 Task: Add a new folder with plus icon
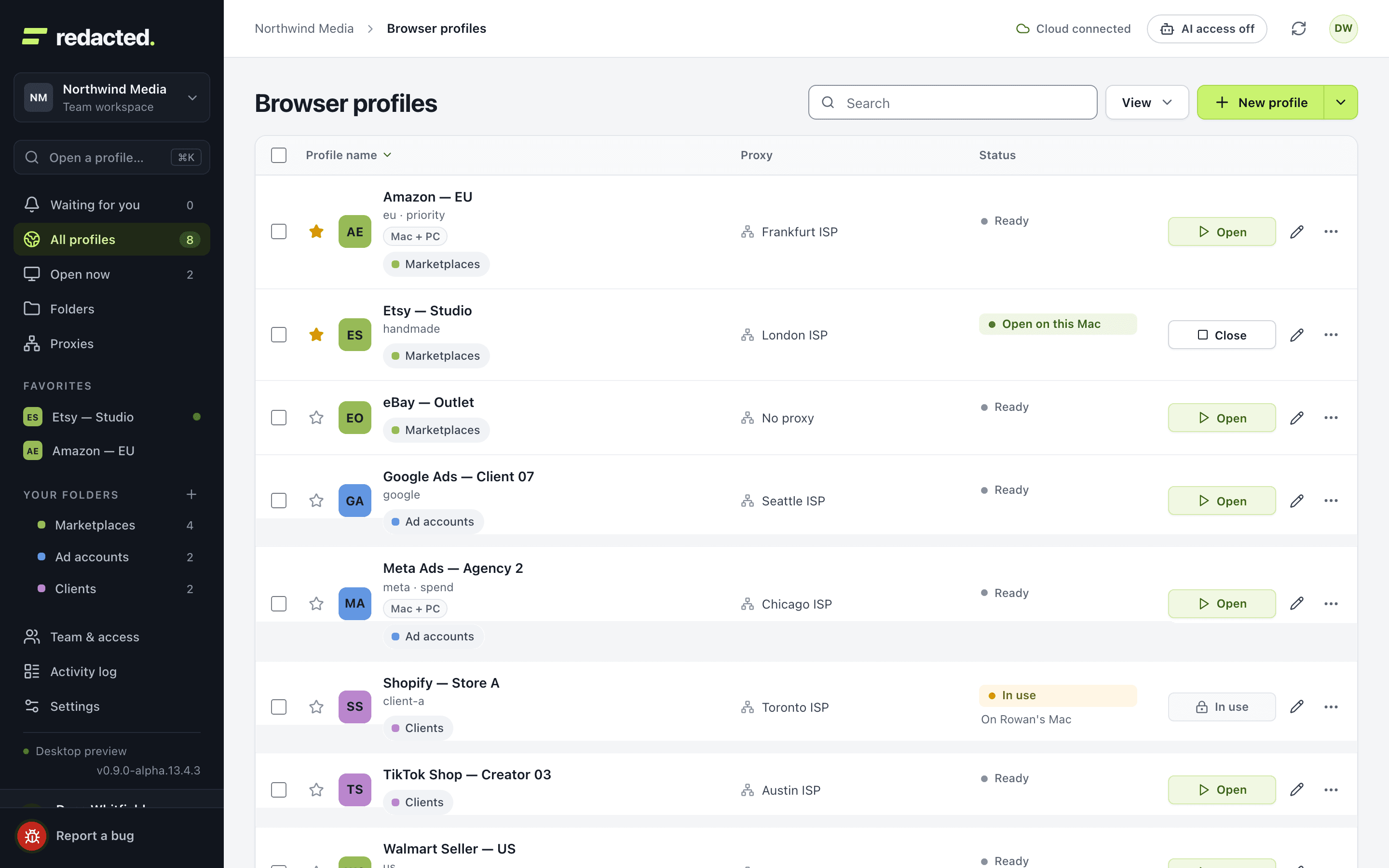pos(191,494)
